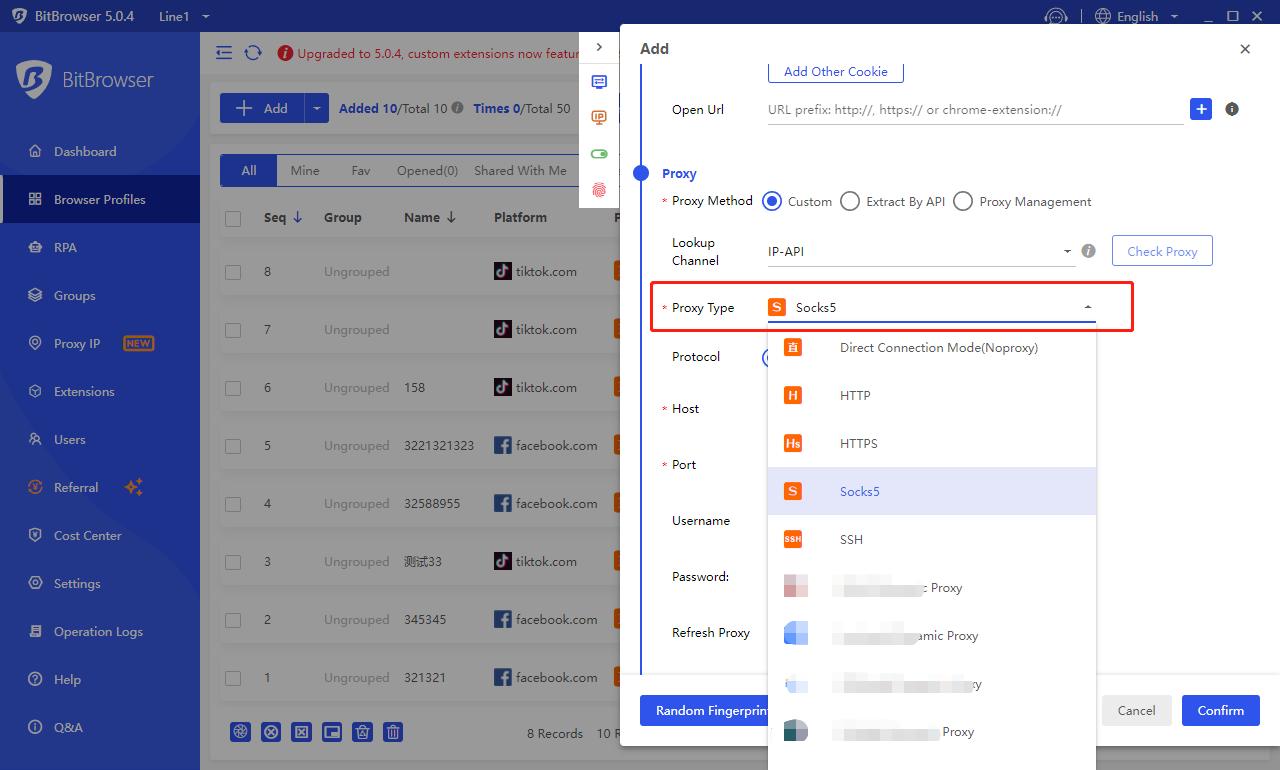Choose HTTPS proxy type
Image resolution: width=1280 pixels, height=770 pixels.
coord(932,444)
